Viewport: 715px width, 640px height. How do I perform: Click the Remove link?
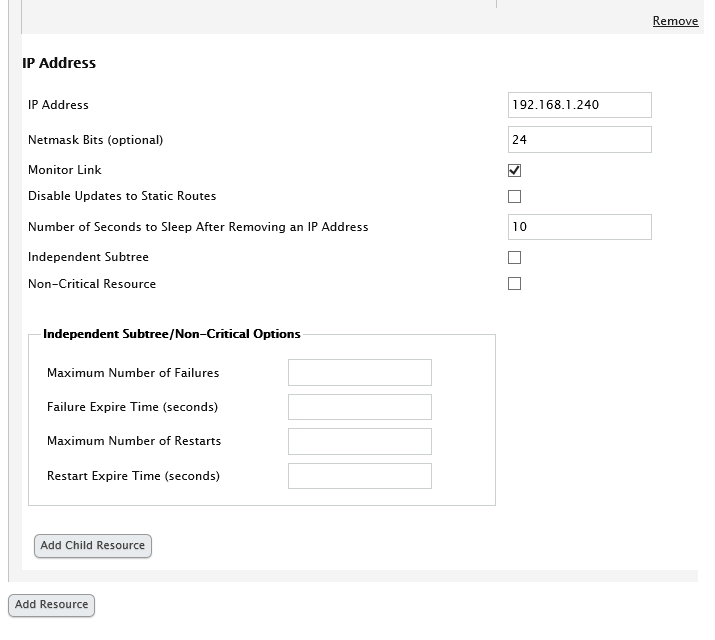click(675, 21)
